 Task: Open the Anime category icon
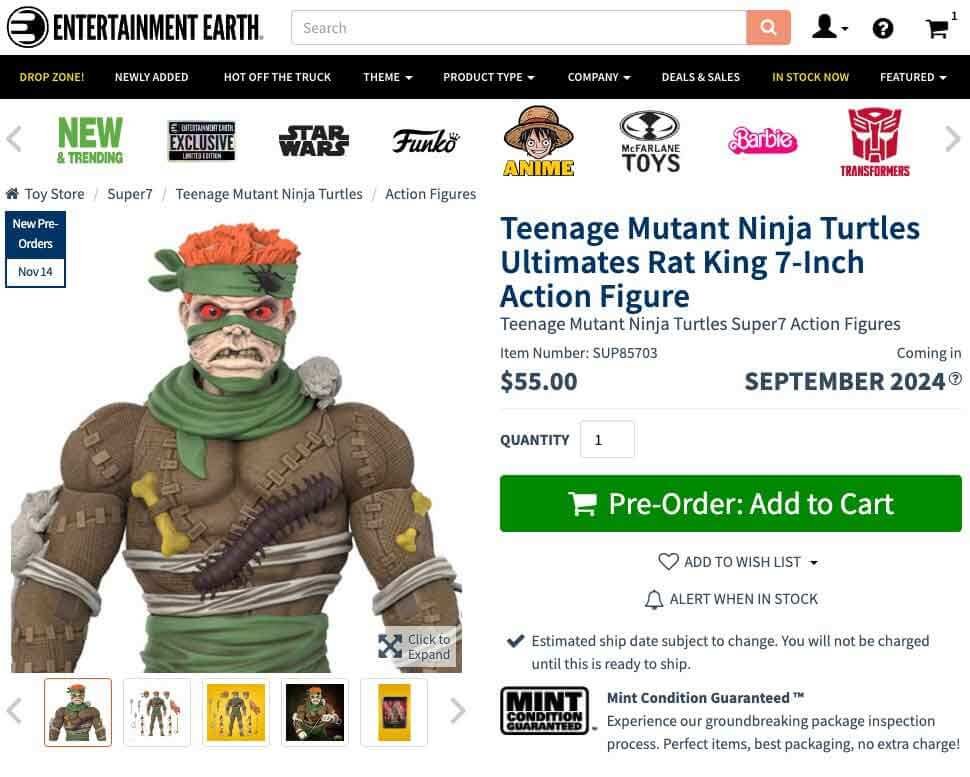pos(537,141)
